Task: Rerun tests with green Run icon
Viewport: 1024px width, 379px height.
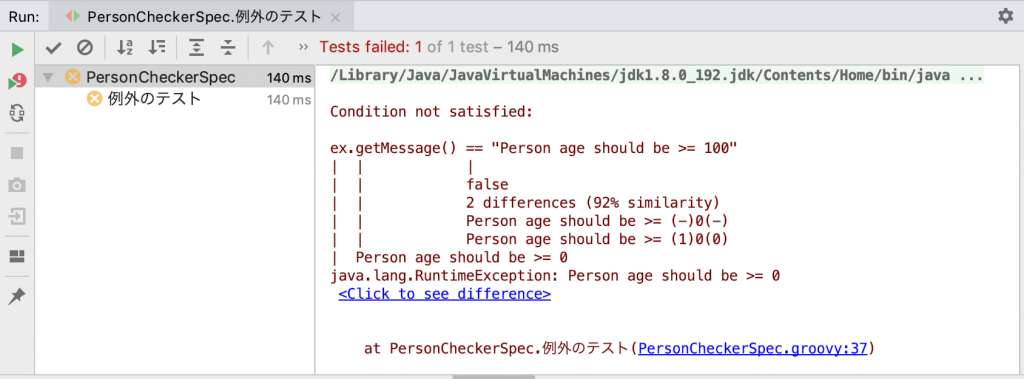Action: (x=18, y=49)
